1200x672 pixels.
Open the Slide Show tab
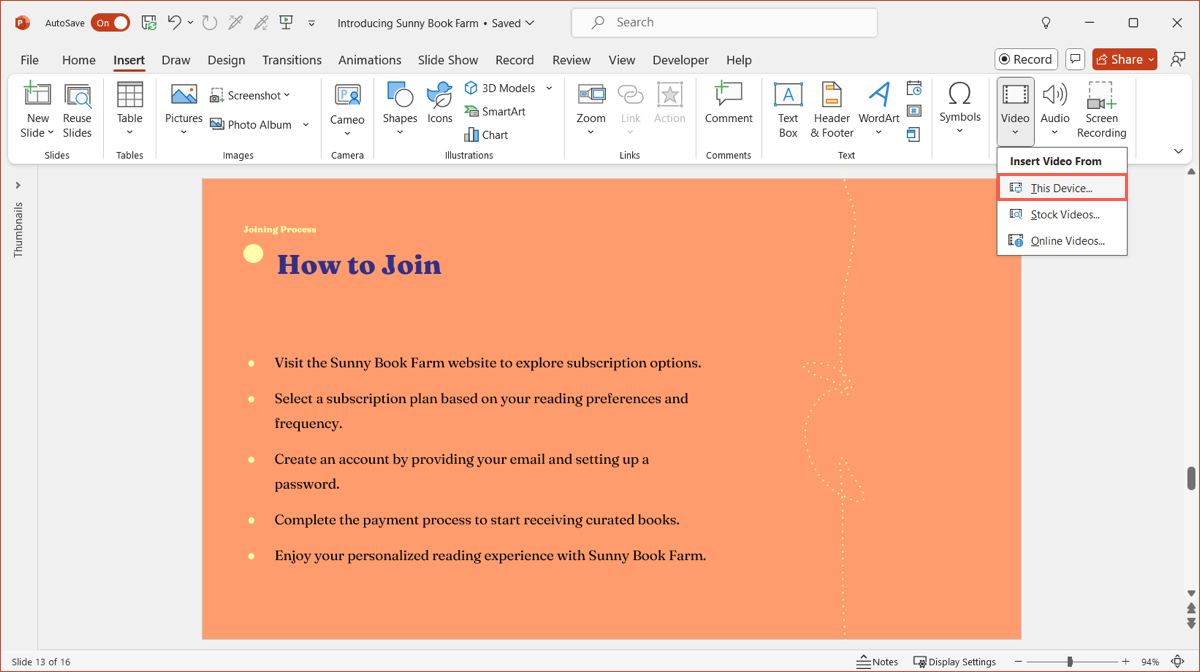[448, 60]
